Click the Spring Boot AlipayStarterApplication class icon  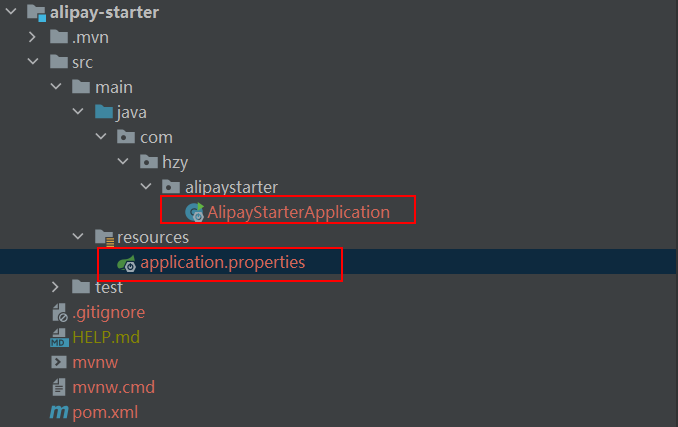195,212
